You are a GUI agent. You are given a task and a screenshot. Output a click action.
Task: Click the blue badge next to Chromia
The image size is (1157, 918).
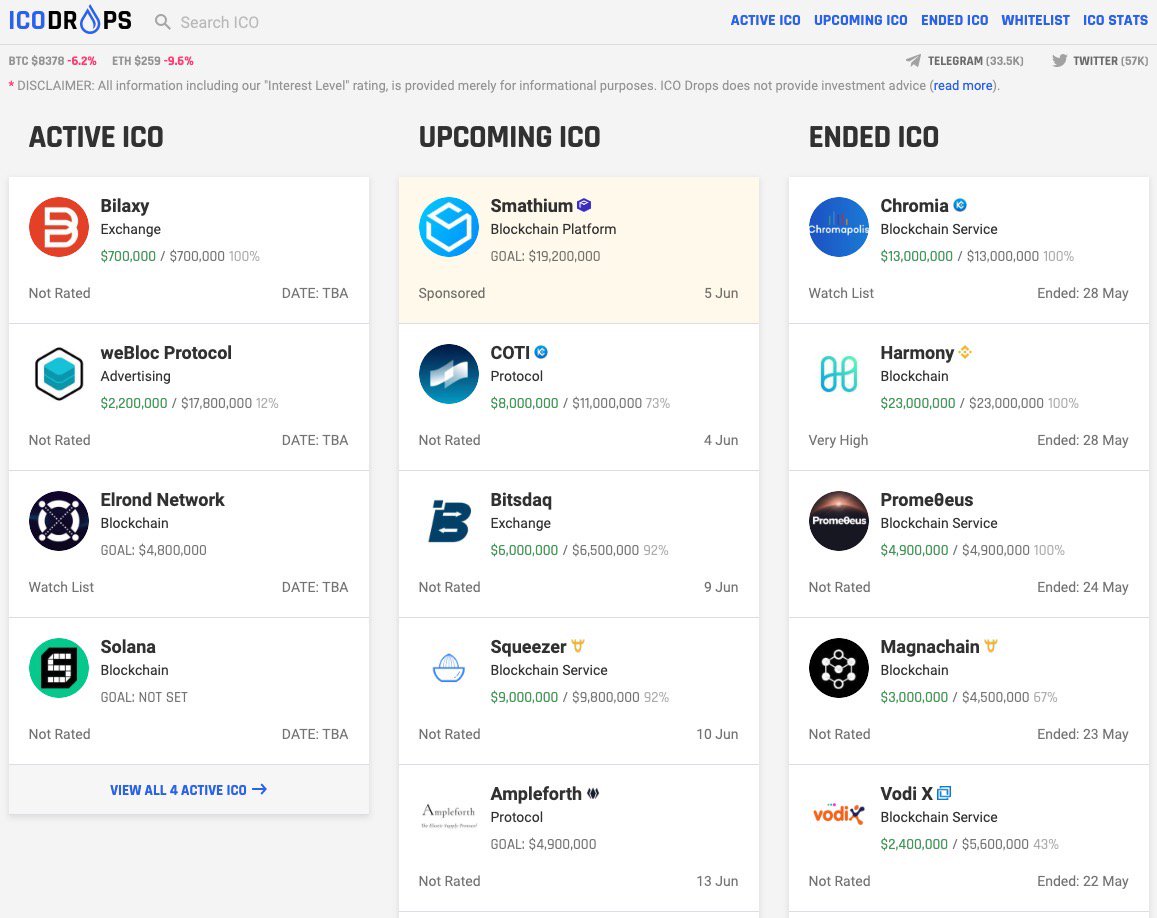(x=960, y=205)
